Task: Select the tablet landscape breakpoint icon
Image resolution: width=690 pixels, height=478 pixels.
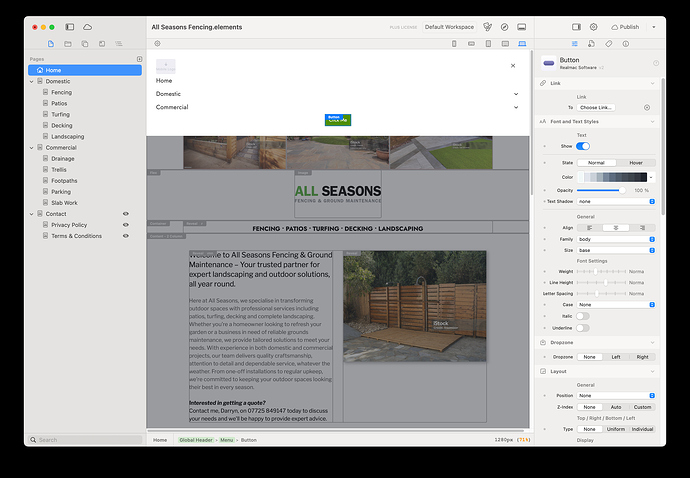Action: [x=505, y=44]
